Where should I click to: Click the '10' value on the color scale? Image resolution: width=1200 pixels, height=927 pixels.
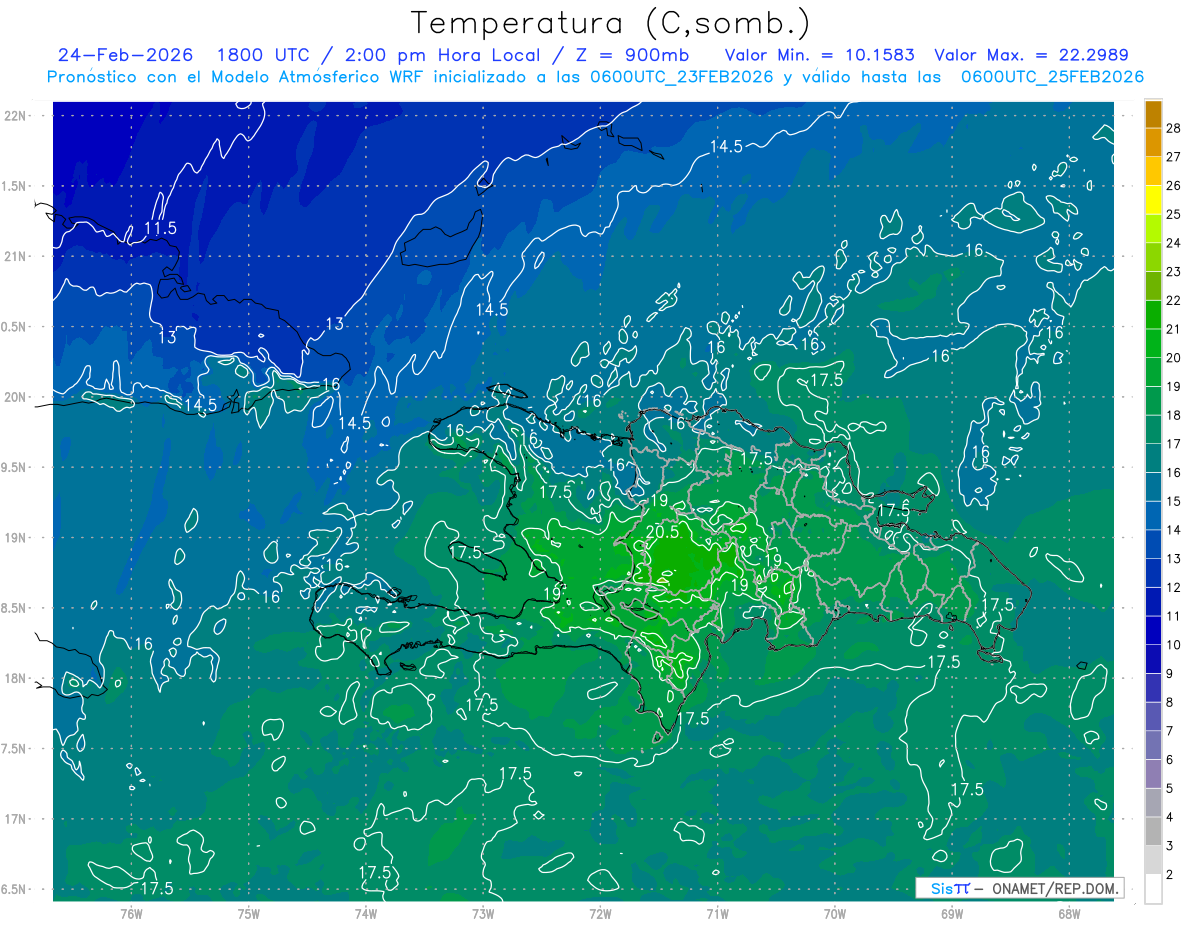pos(1174,645)
